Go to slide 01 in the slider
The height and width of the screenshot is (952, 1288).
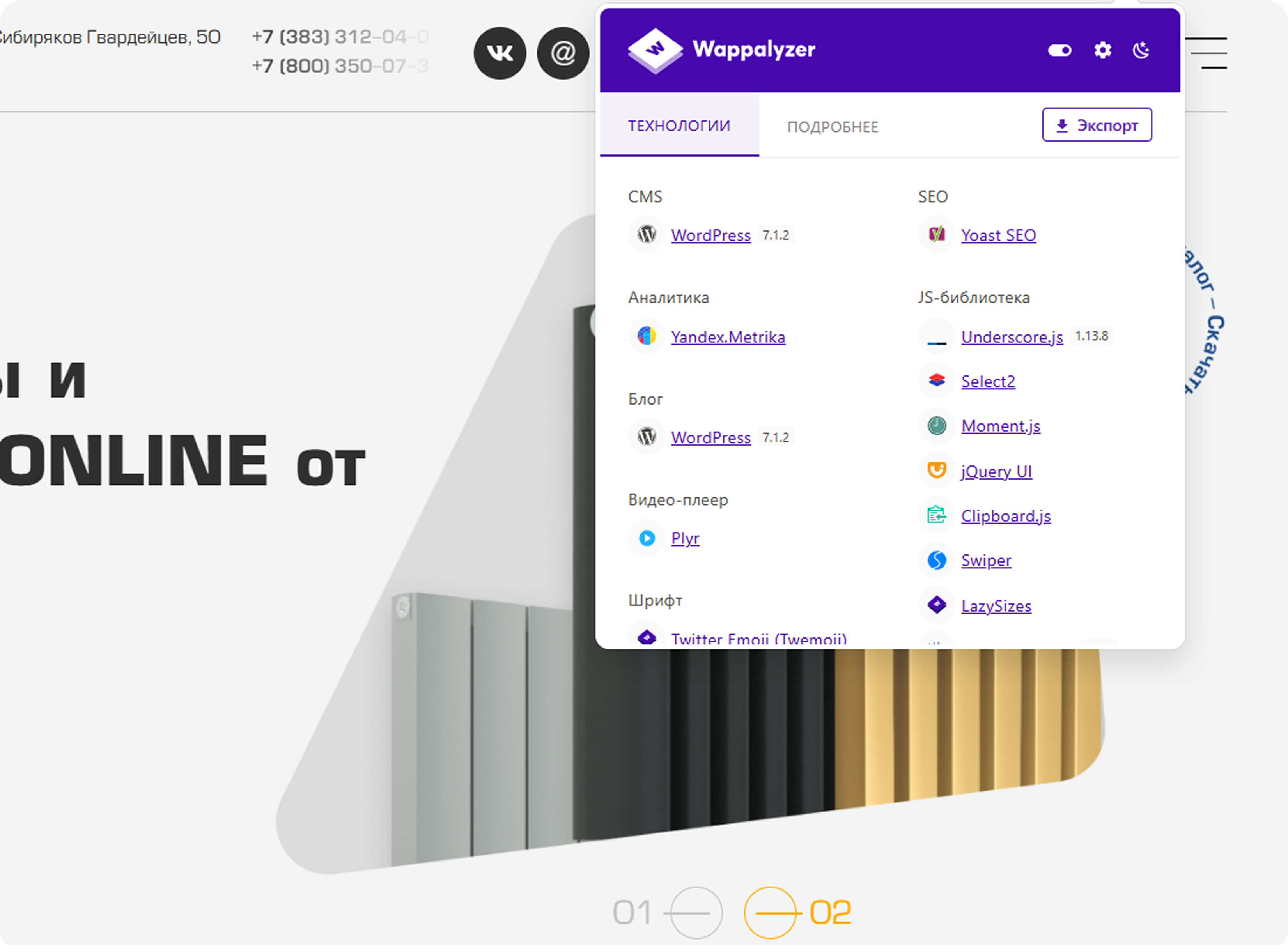pos(667,913)
